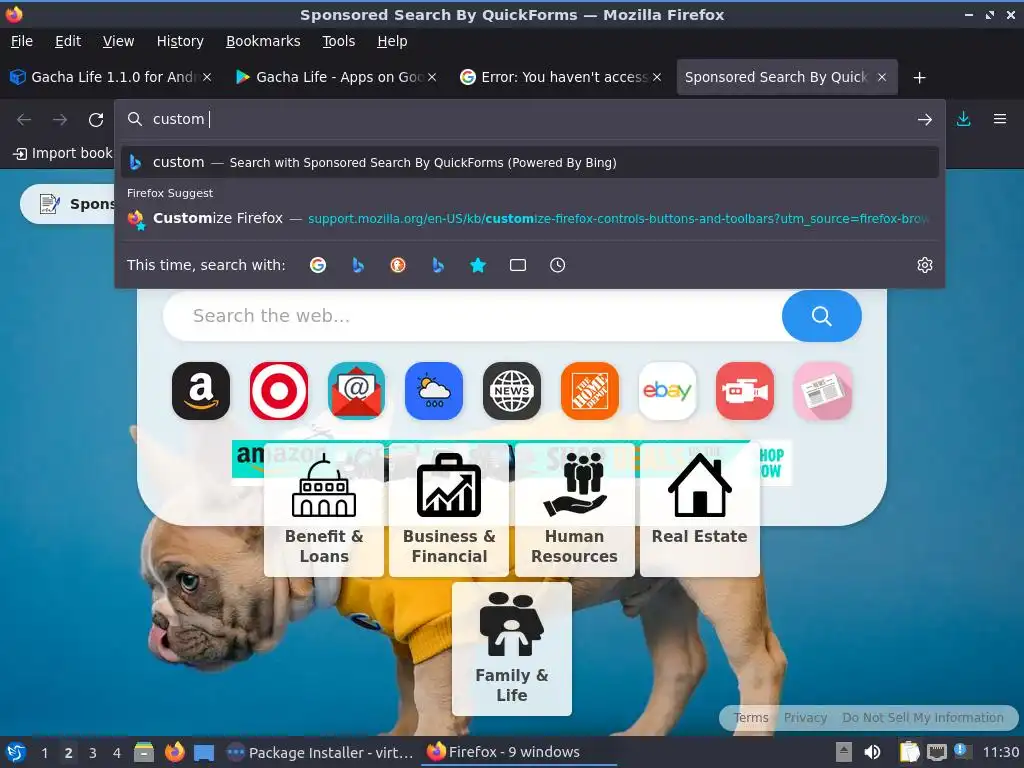Screen dimensions: 1024x768
Task: Open file manager from taskbar launcher
Action: click(144, 752)
